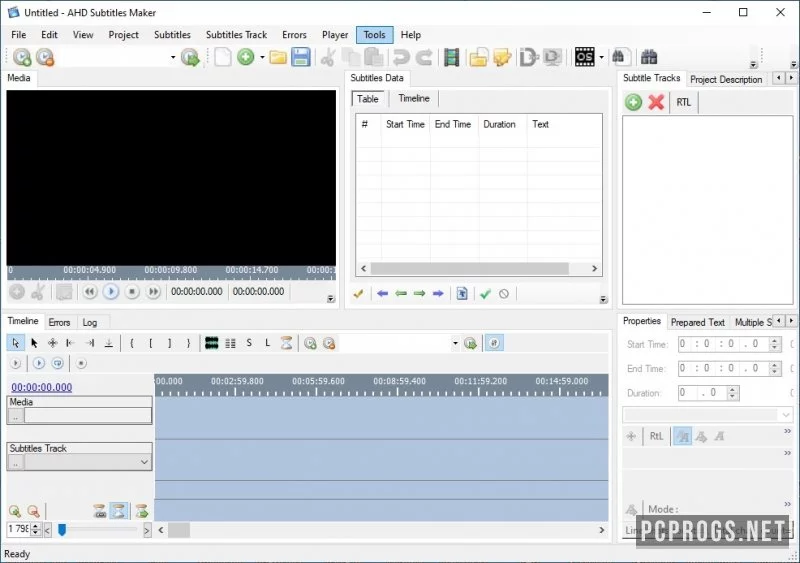Toggle the RtL button in Properties panel

click(656, 436)
